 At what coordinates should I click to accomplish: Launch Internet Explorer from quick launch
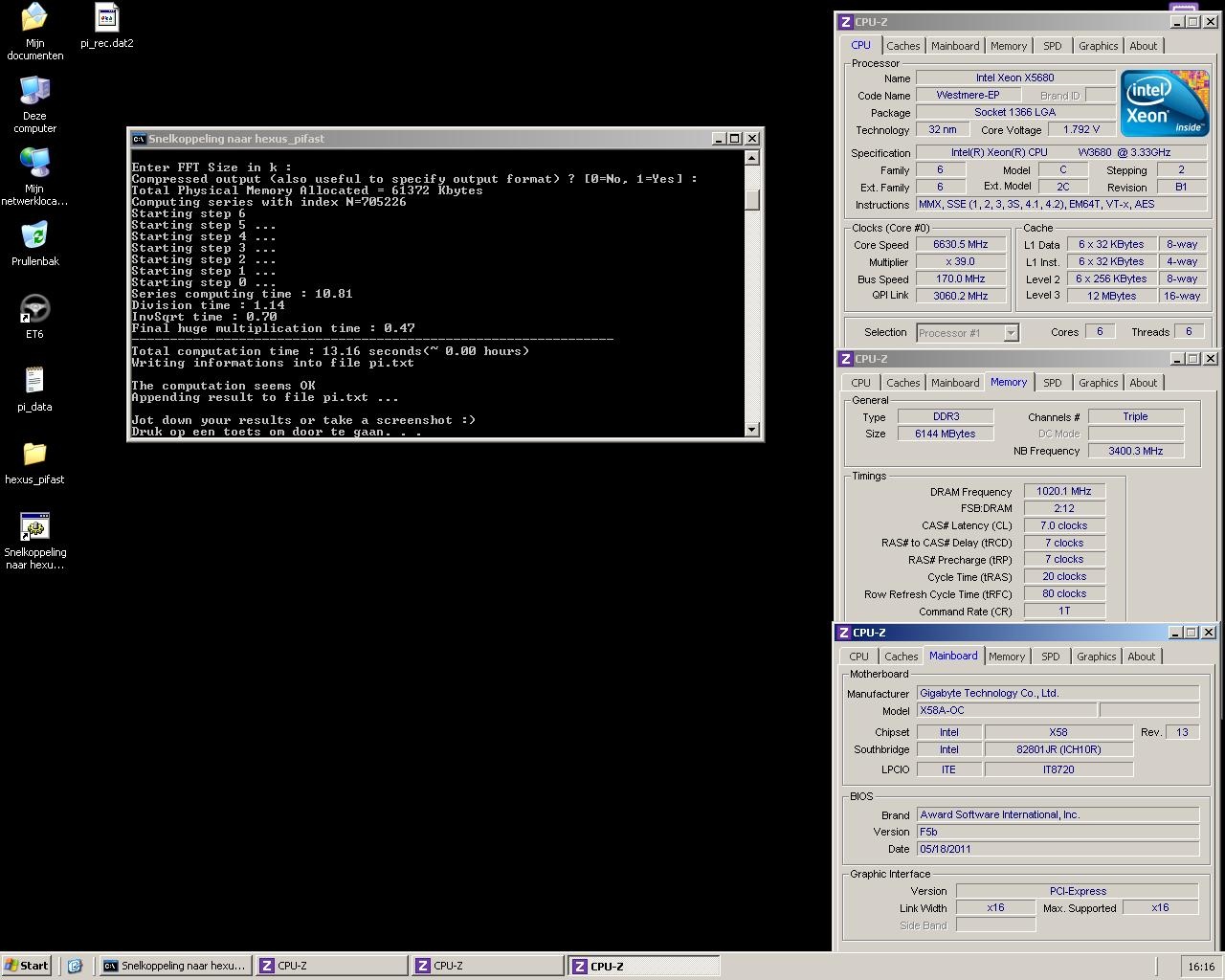tap(75, 966)
